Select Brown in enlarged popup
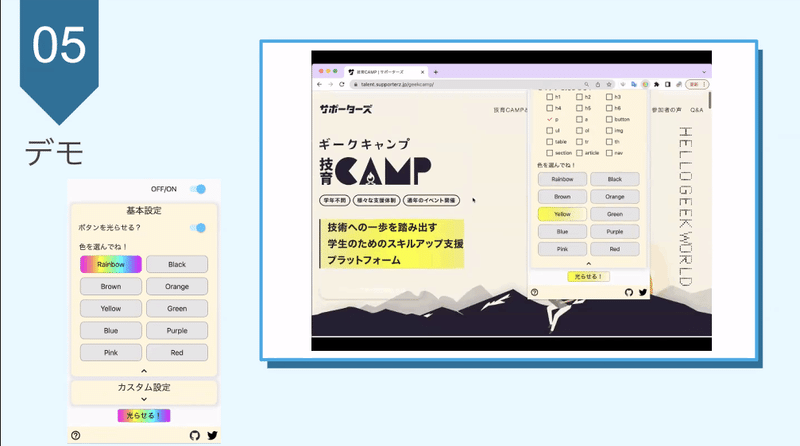Viewport: 800px width, 446px height. point(111,286)
